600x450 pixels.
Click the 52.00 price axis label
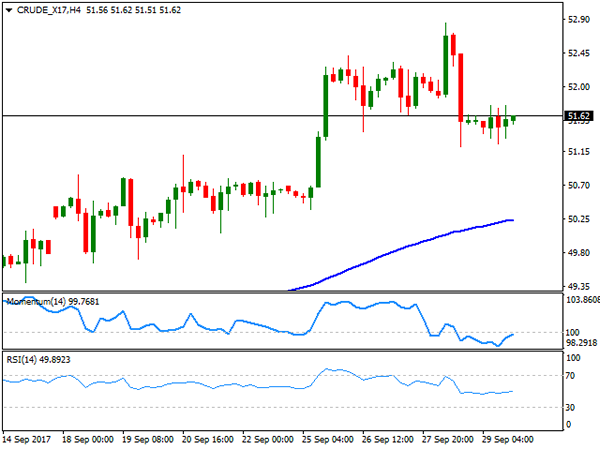[579, 87]
